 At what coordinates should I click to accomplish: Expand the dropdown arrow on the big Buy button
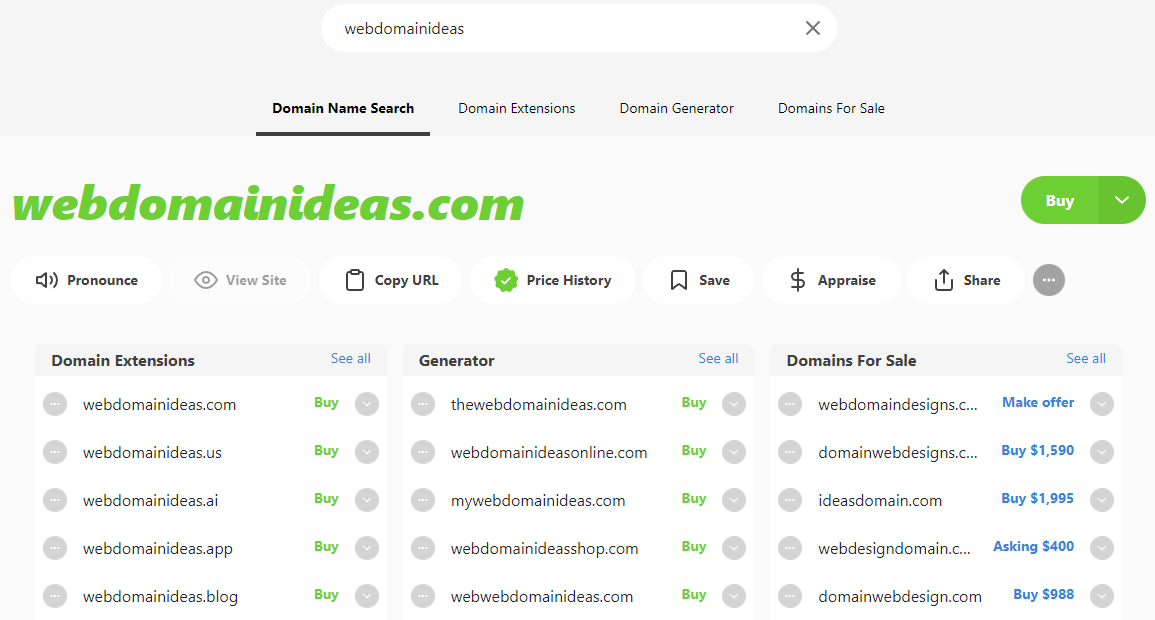[1122, 200]
